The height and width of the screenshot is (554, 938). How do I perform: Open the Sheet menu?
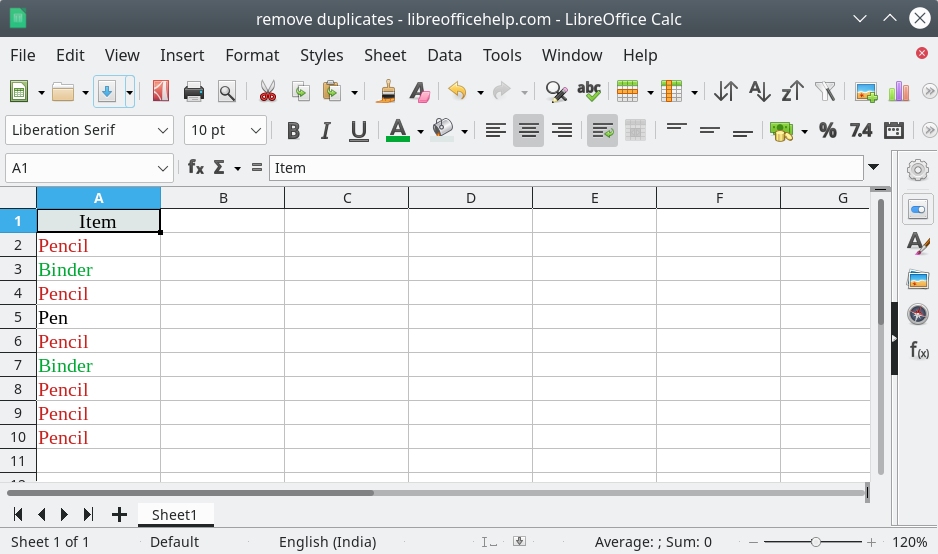click(385, 55)
